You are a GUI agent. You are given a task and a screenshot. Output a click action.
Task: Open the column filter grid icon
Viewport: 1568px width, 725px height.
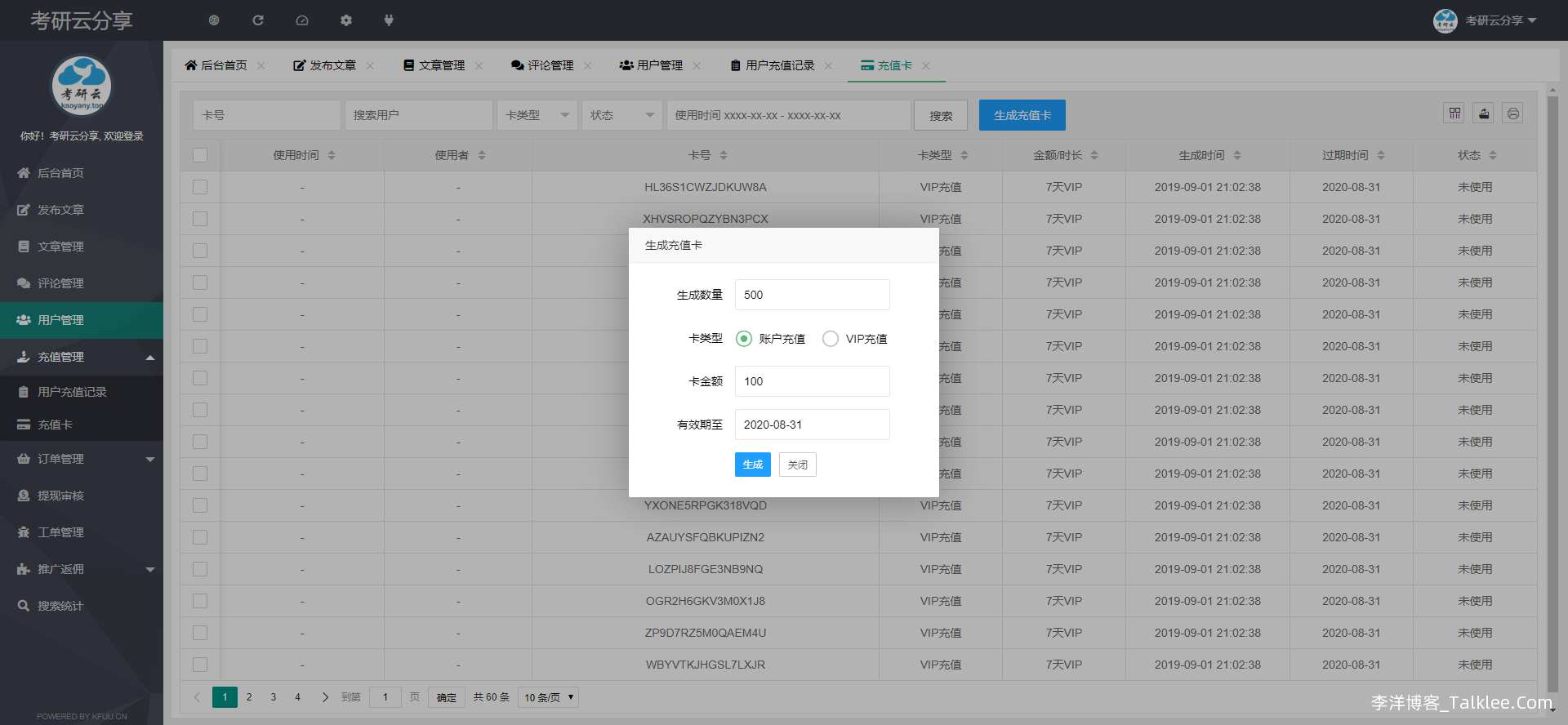pos(1454,113)
